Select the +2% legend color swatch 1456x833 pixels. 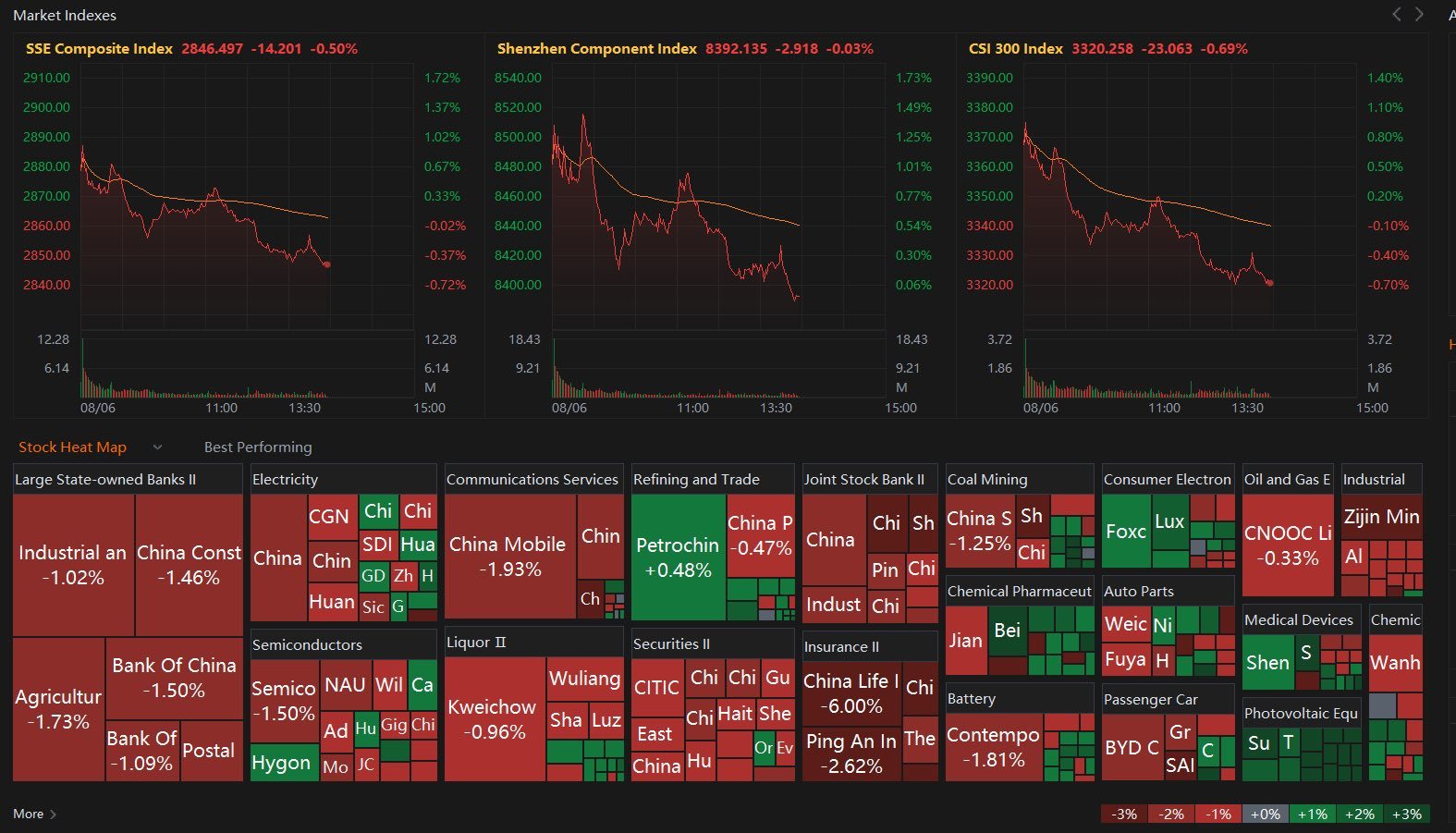pyautogui.click(x=1360, y=815)
